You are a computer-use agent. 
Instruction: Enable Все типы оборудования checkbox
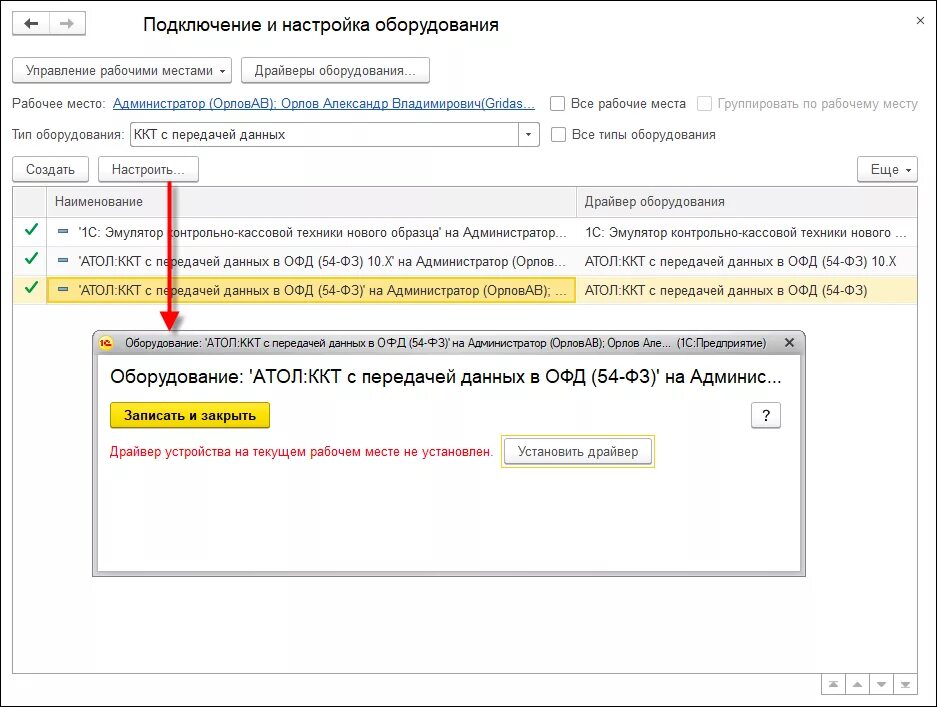[x=558, y=134]
